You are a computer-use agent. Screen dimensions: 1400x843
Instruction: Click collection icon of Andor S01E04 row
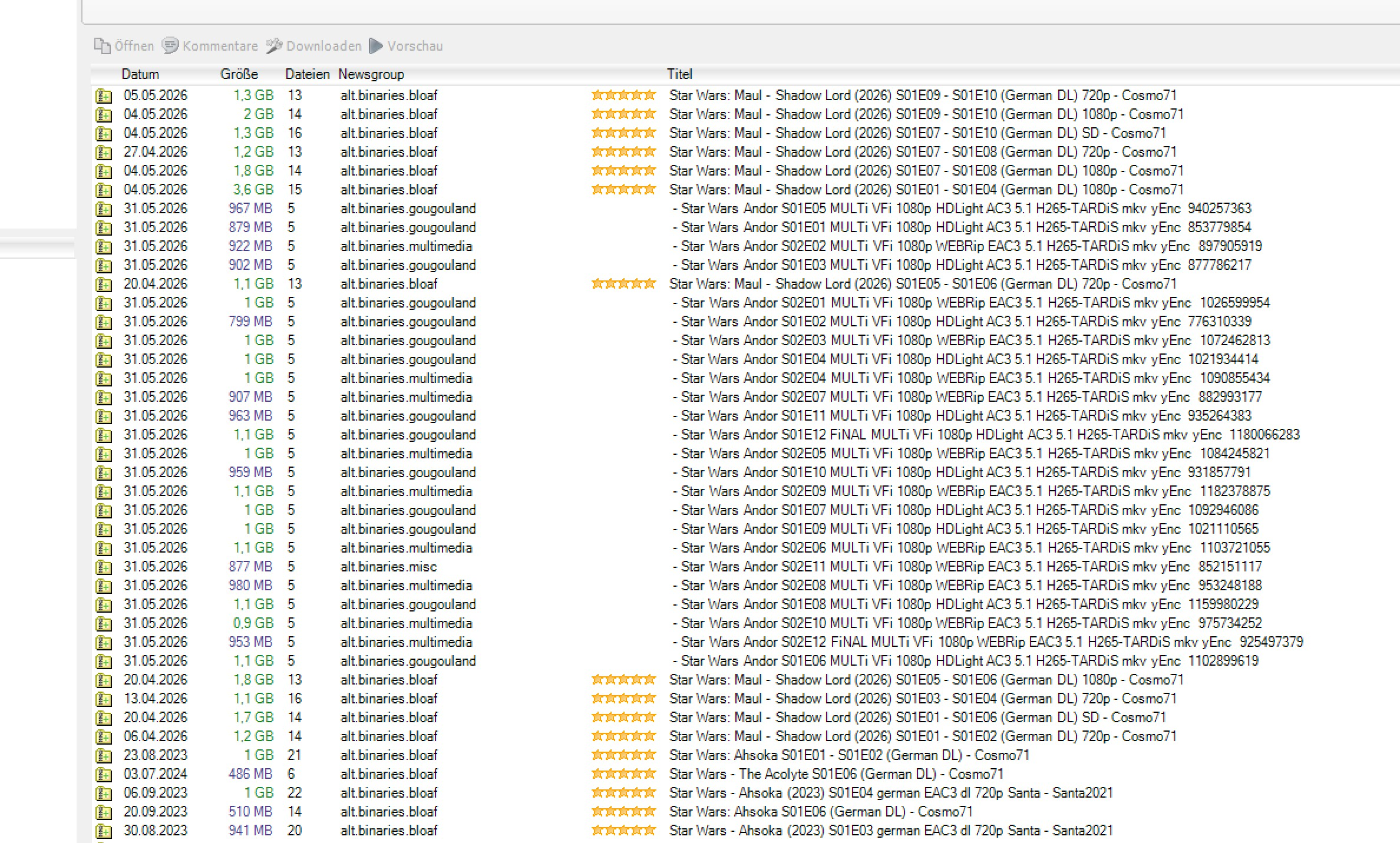click(x=104, y=359)
